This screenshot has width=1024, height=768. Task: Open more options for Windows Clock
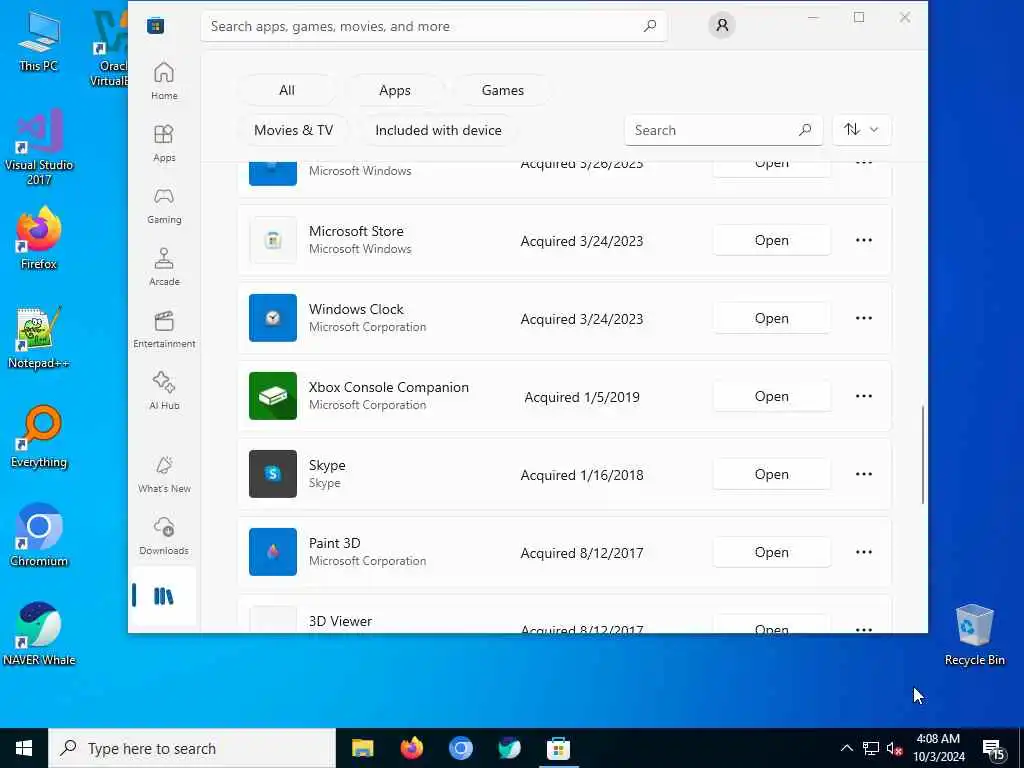coord(863,318)
